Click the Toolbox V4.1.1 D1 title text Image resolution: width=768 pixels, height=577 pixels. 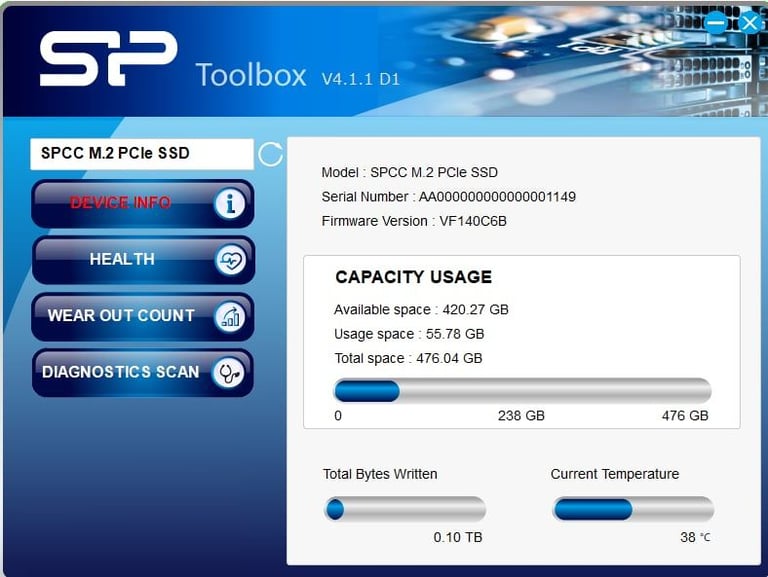[x=298, y=75]
